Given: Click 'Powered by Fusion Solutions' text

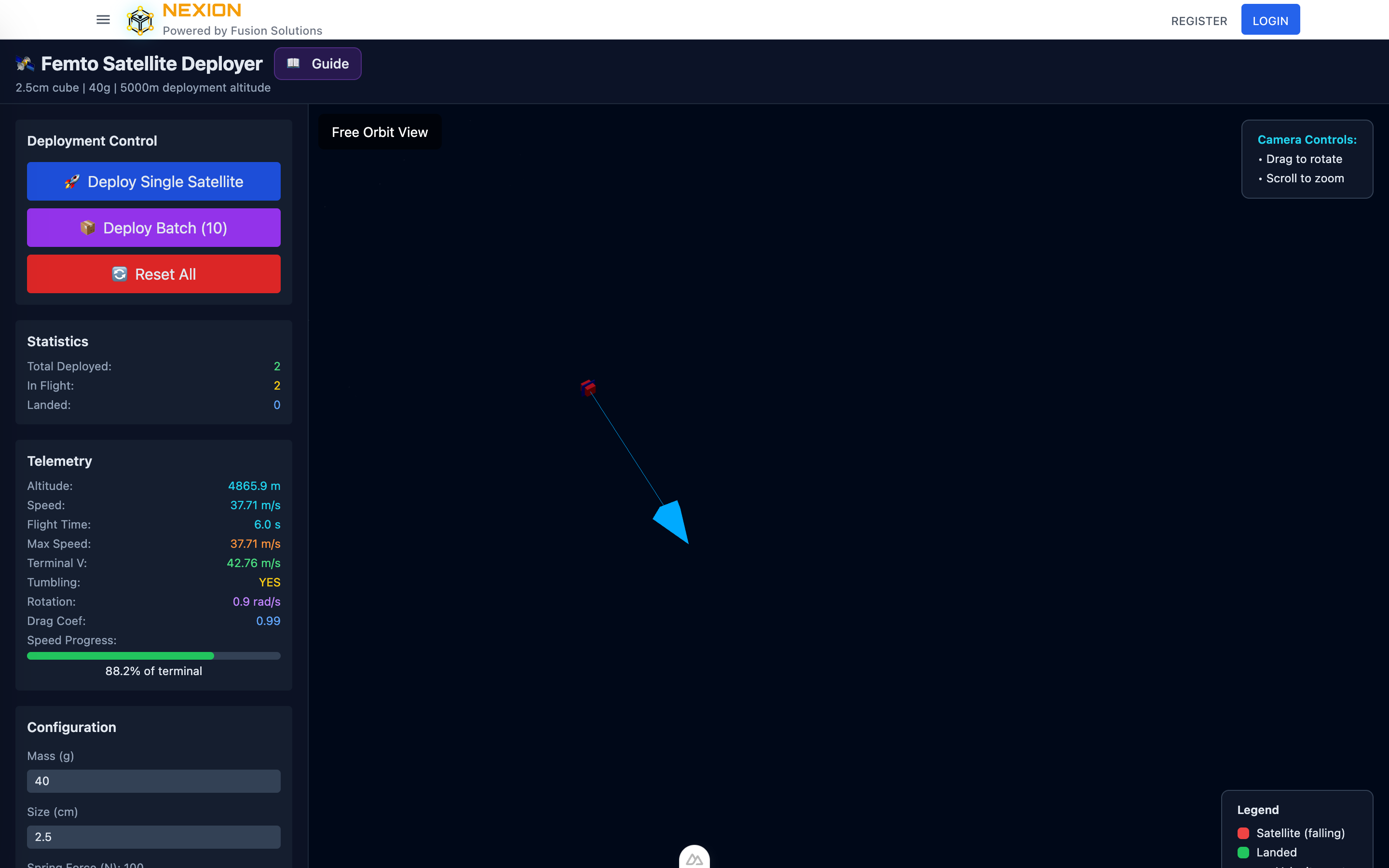Looking at the screenshot, I should [242, 30].
